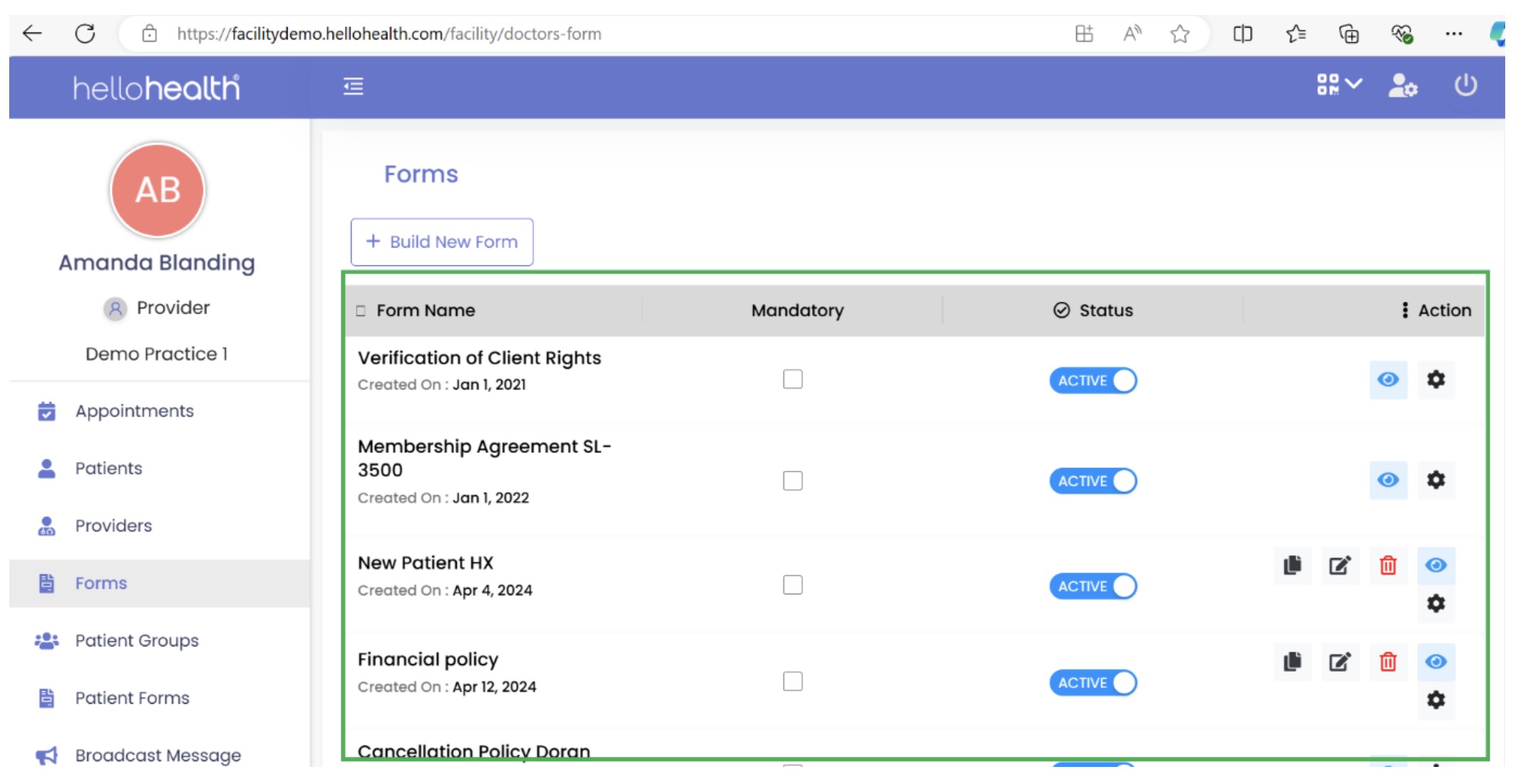The width and height of the screenshot is (1513, 784).
Task: Edit the Financial policy form
Action: [x=1340, y=662]
